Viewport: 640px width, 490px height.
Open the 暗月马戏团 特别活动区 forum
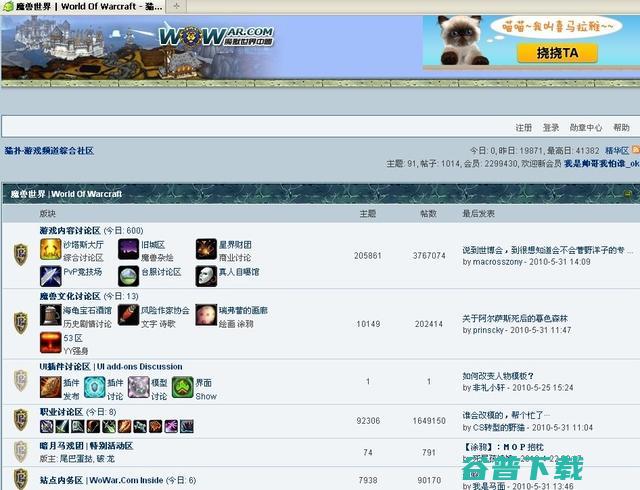pyautogui.click(x=87, y=445)
